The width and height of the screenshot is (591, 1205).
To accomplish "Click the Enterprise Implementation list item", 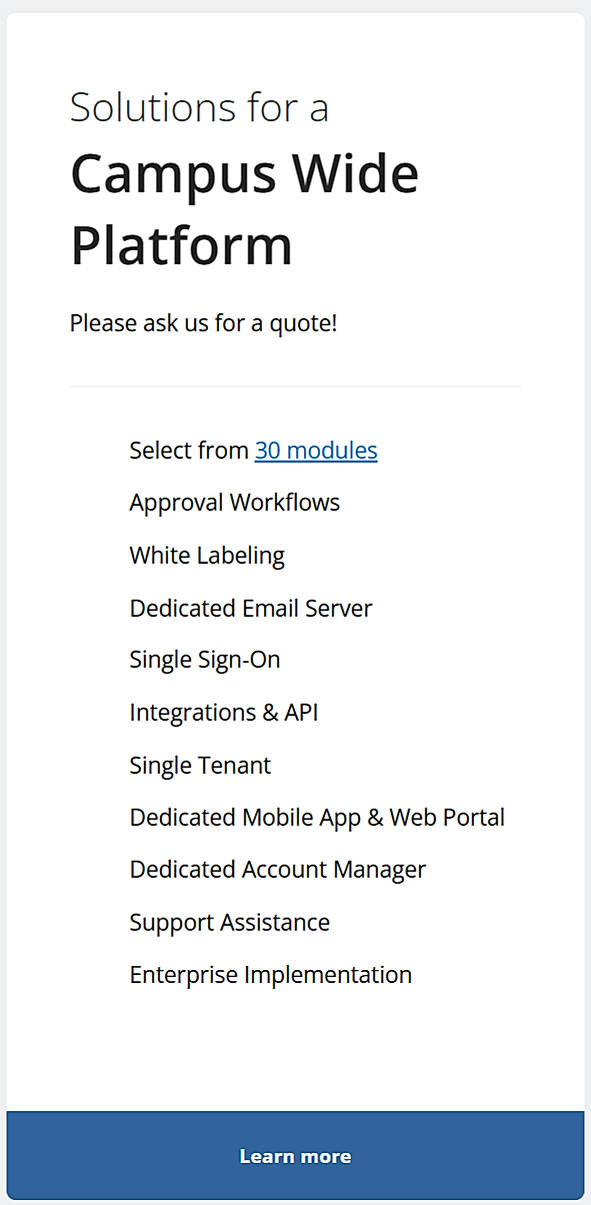I will [270, 975].
